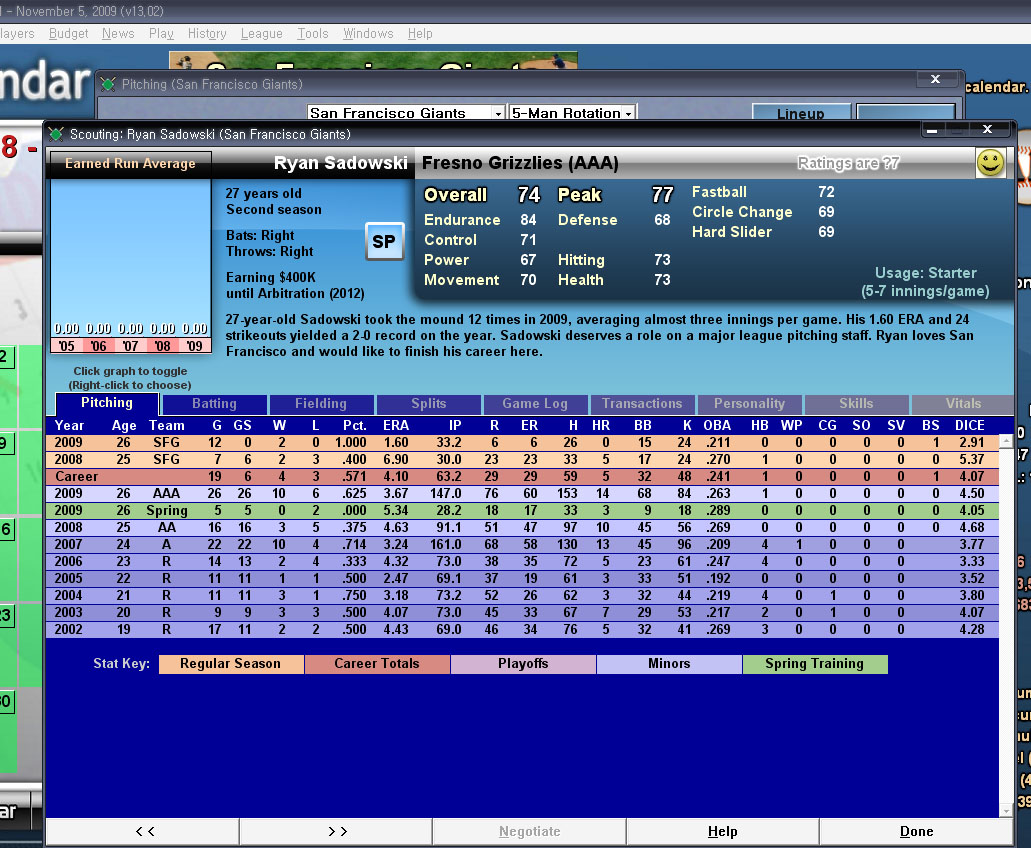
Task: Click the Pitching window title icon
Action: pos(108,84)
